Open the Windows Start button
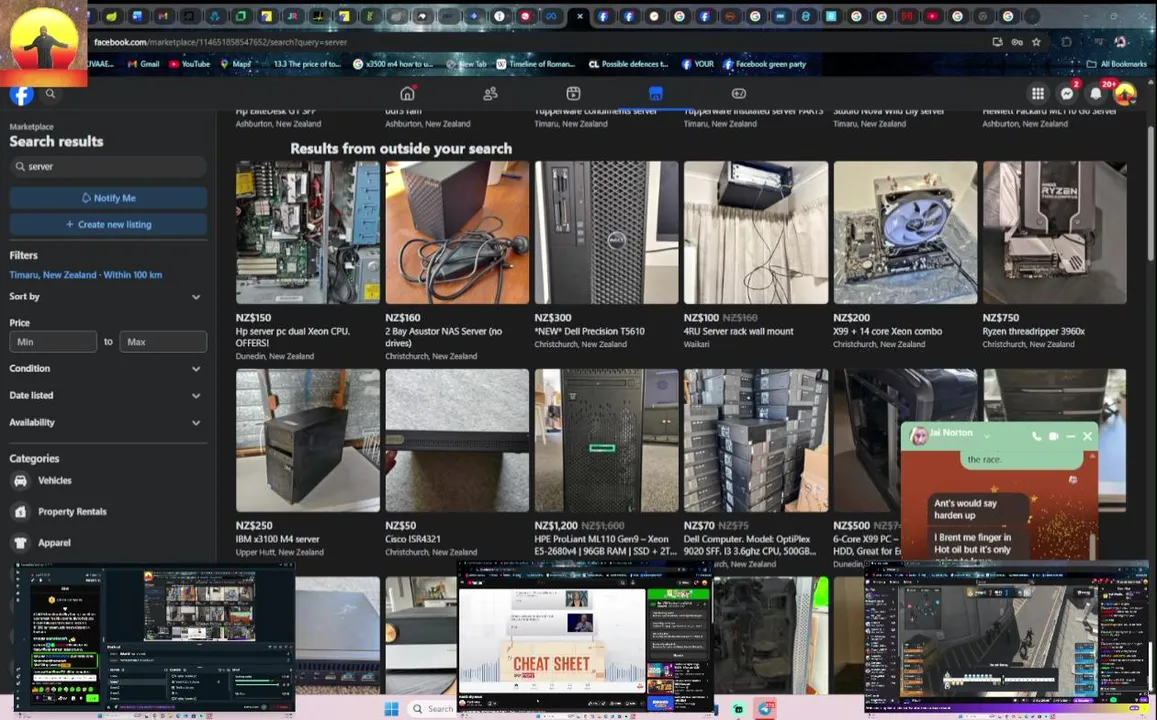 391,708
